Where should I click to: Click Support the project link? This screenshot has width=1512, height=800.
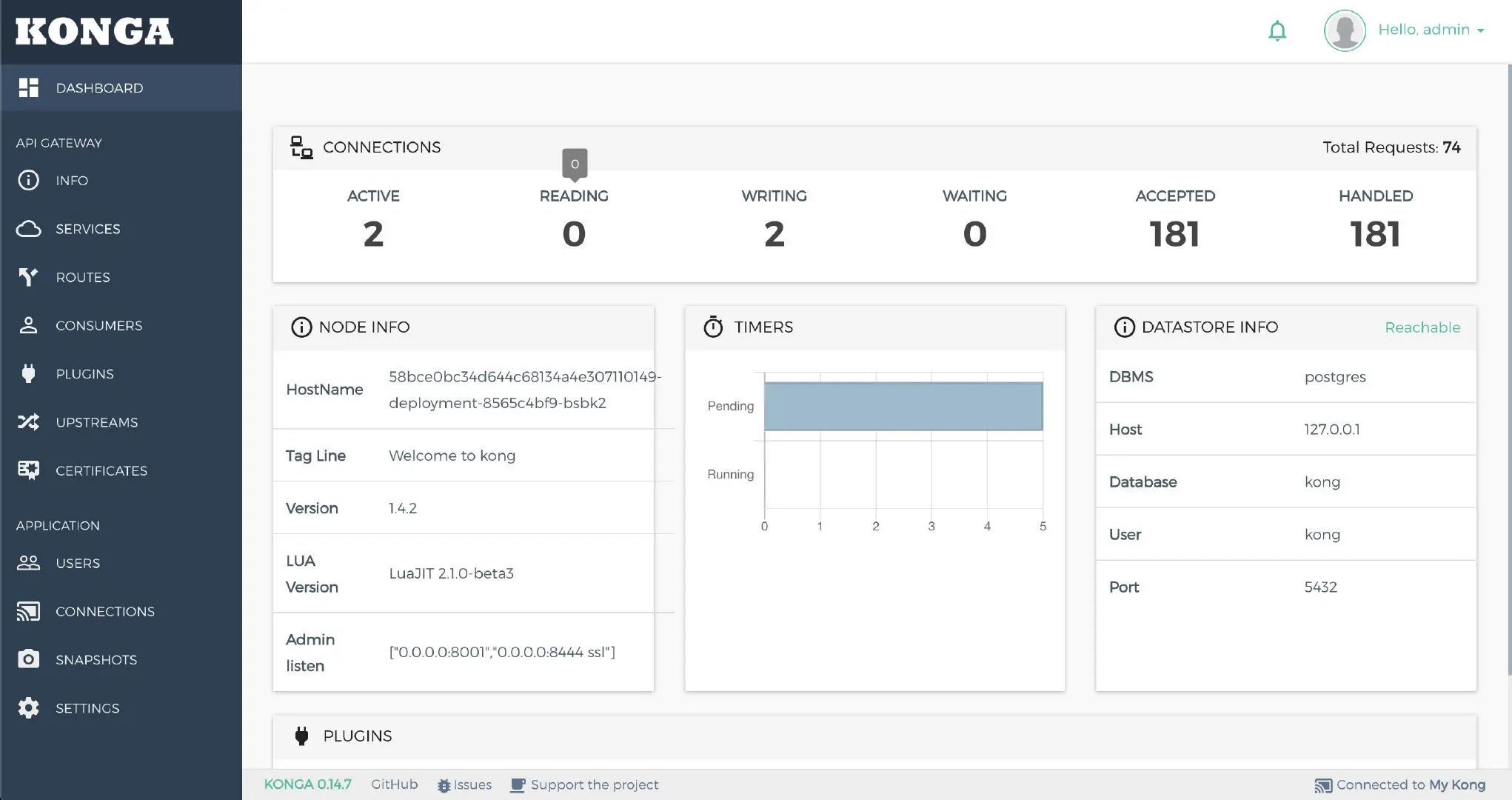594,785
